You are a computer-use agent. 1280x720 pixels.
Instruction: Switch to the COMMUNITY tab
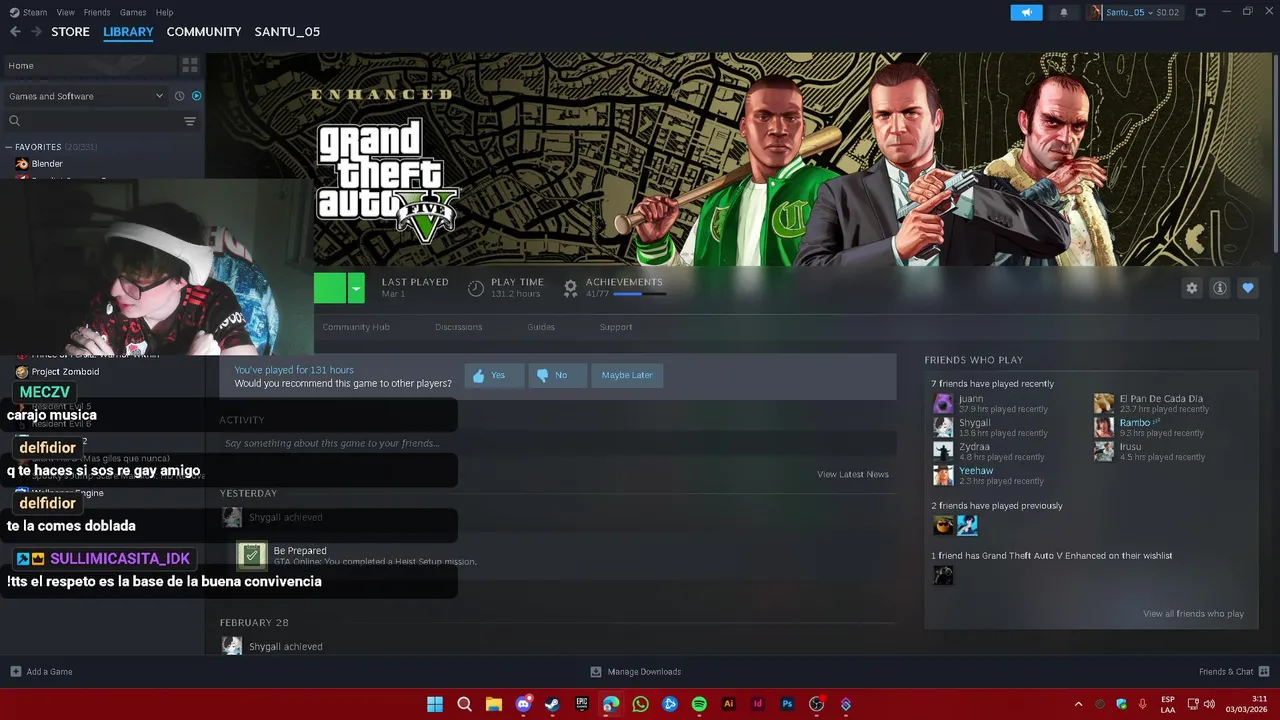pyautogui.click(x=204, y=32)
